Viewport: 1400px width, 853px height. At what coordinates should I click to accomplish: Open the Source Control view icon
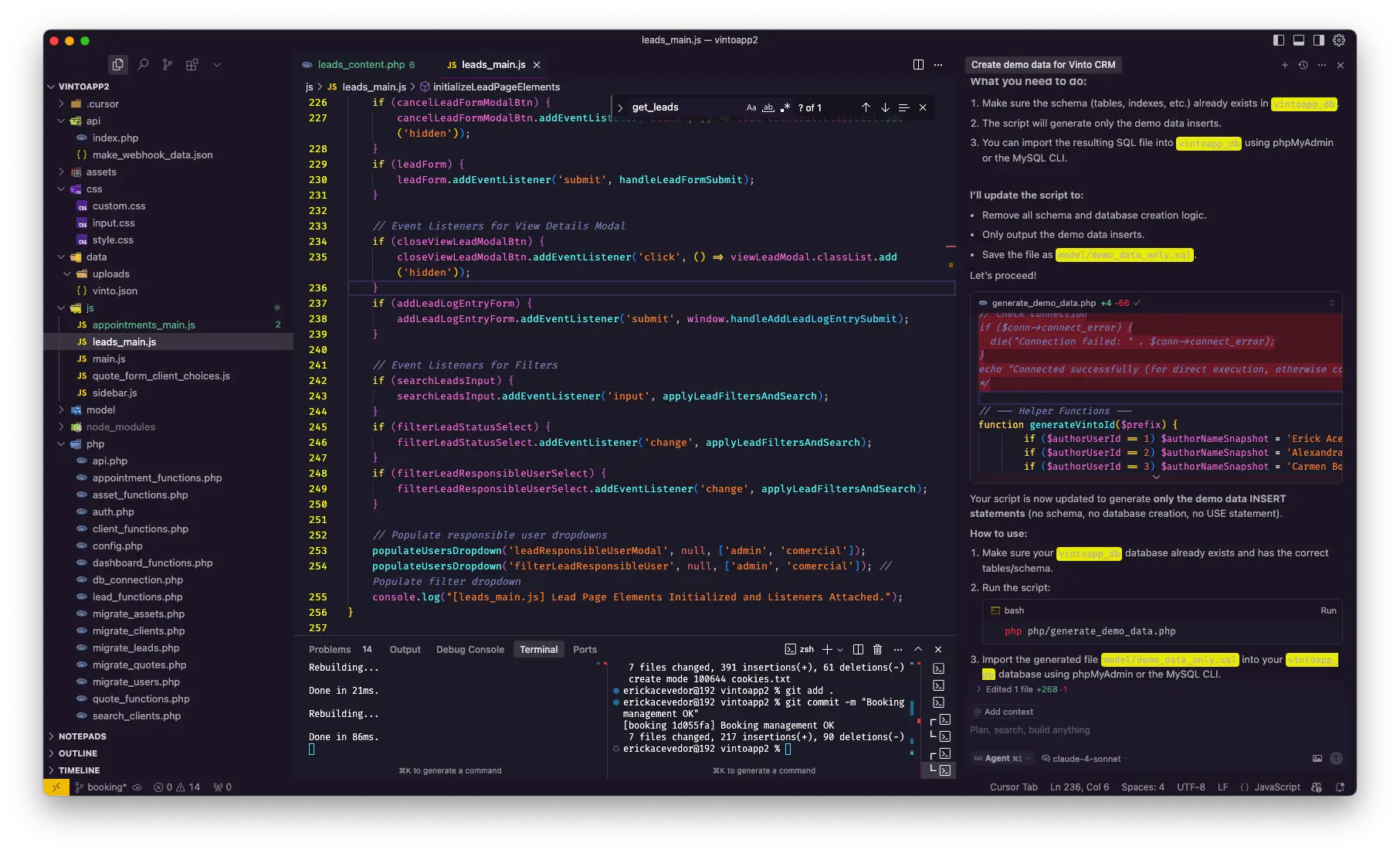168,65
